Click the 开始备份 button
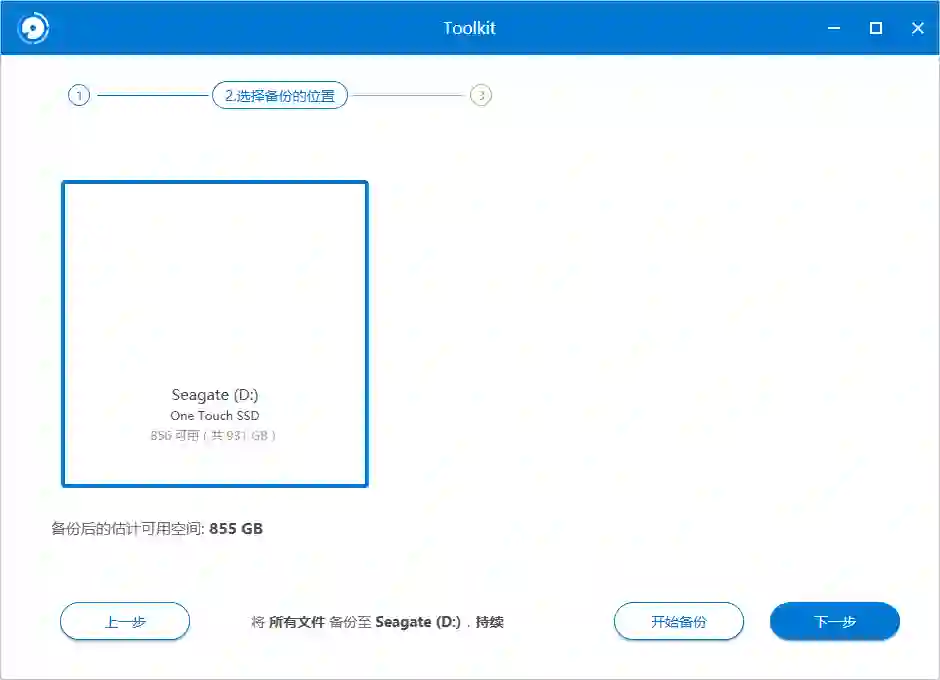 click(679, 621)
